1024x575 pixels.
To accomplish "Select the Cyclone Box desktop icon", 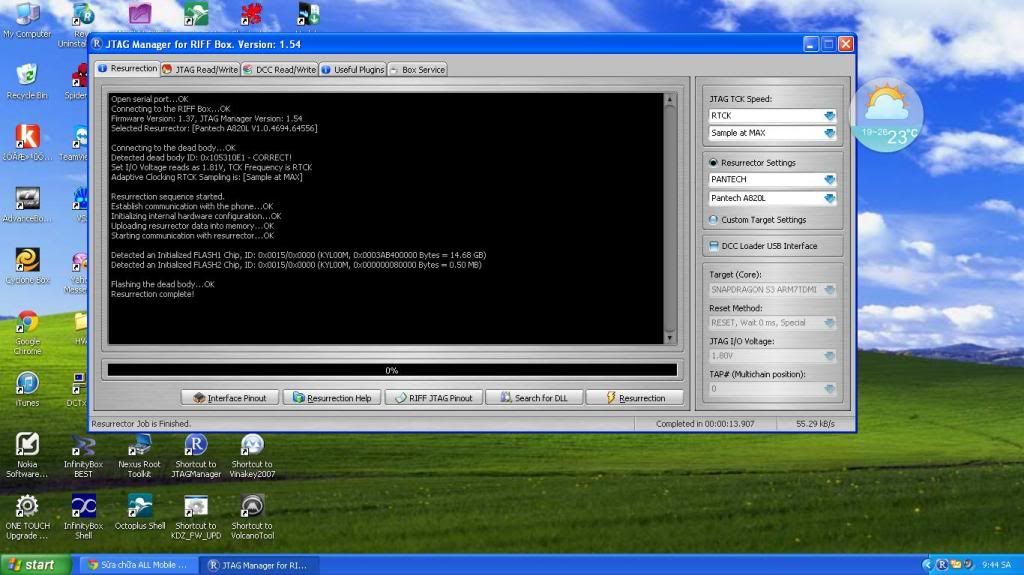I will [x=27, y=266].
